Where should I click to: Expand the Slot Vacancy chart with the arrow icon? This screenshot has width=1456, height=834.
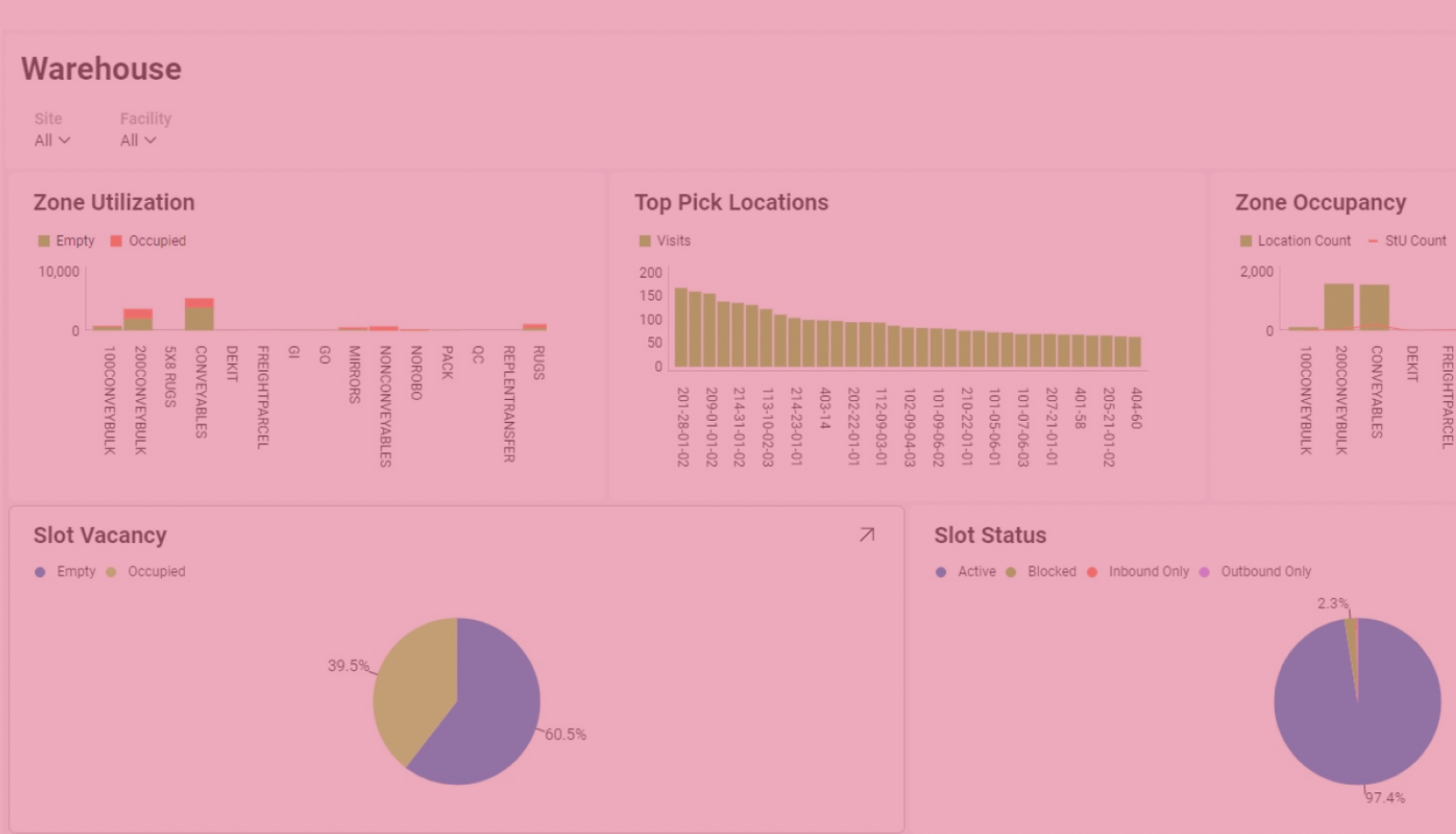pyautogui.click(x=866, y=535)
